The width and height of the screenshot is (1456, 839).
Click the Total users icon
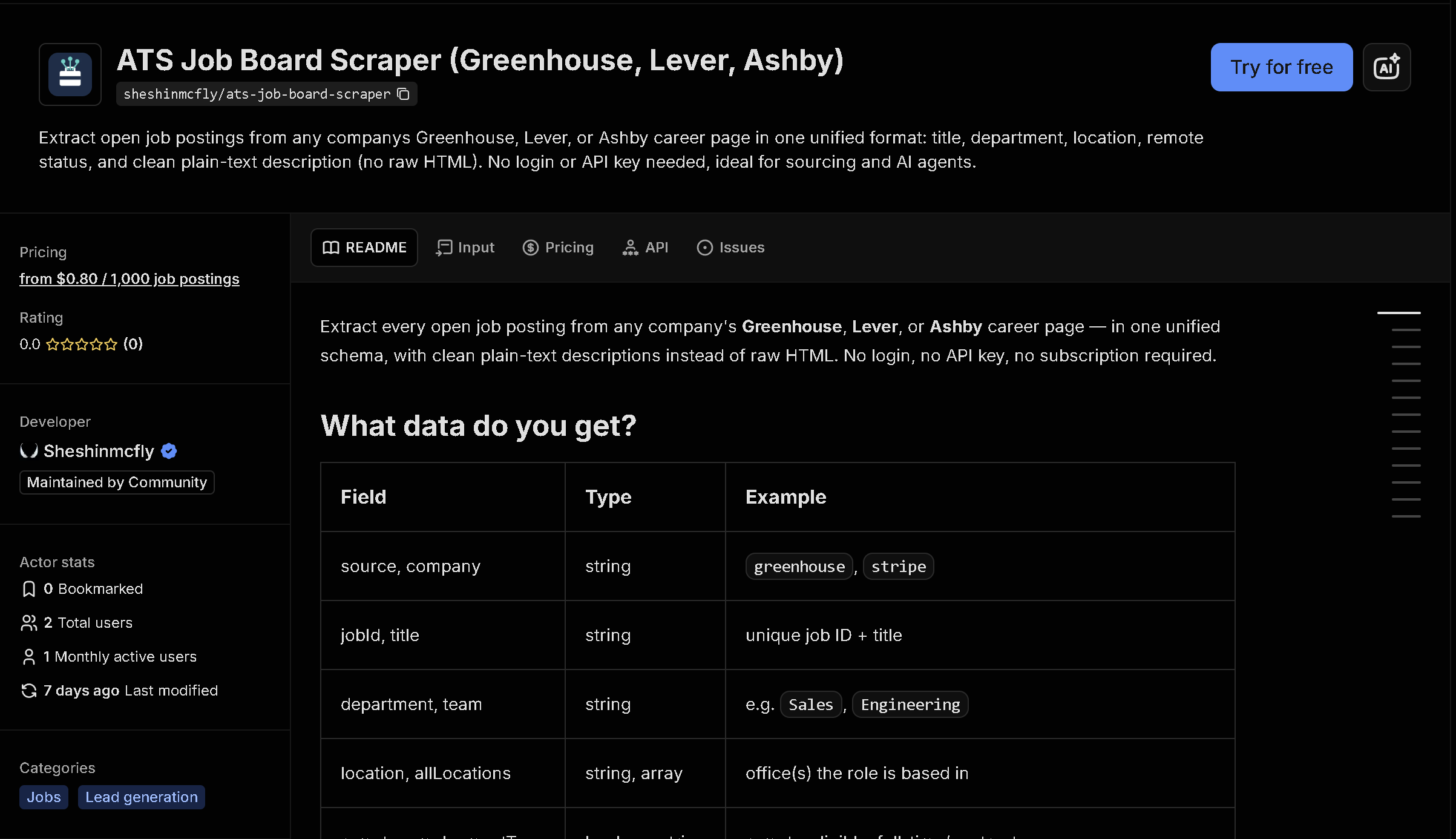[x=28, y=623]
